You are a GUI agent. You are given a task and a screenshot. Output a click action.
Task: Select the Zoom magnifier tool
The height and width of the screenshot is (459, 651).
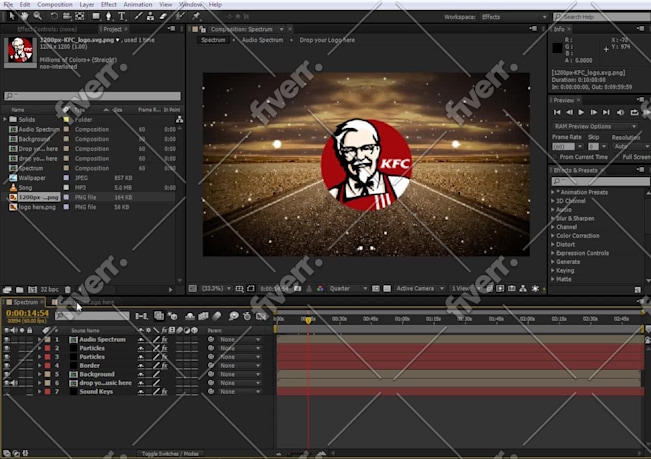[x=37, y=16]
